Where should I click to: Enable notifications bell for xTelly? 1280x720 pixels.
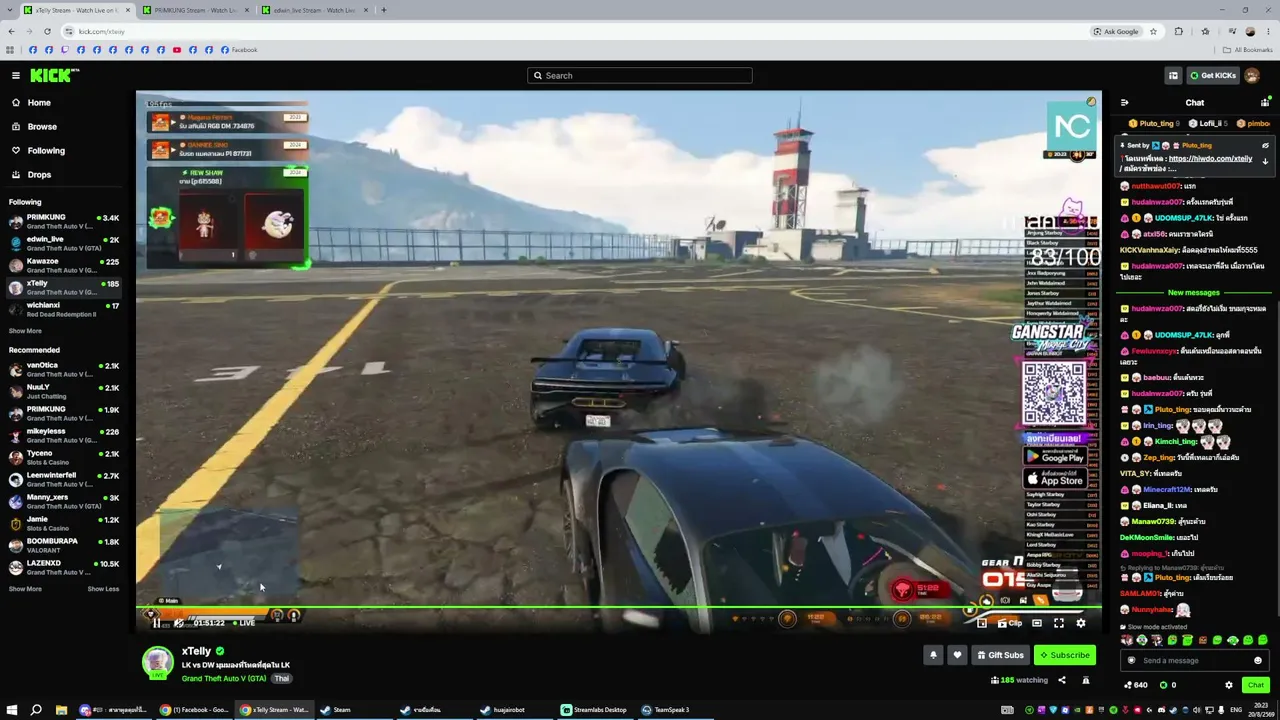[933, 655]
